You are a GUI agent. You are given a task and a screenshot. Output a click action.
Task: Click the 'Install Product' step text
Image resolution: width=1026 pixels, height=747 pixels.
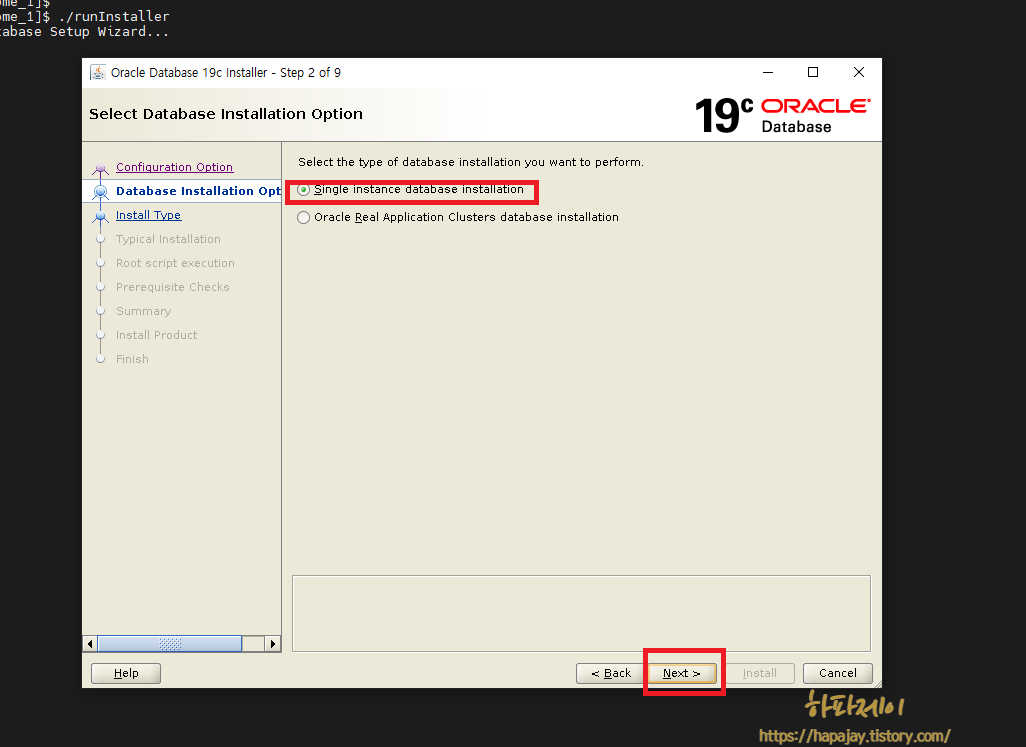tap(156, 335)
